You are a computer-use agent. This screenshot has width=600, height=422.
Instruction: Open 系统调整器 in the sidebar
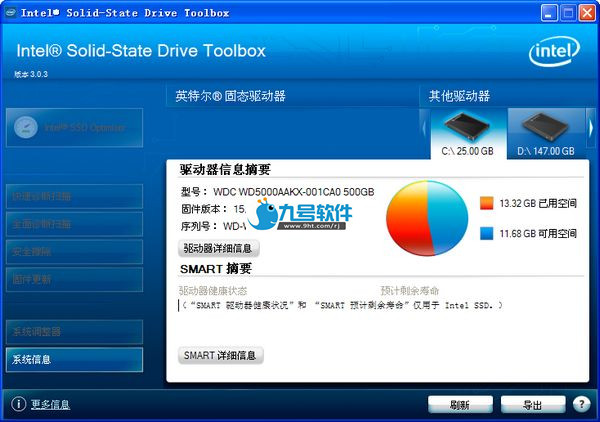75,332
